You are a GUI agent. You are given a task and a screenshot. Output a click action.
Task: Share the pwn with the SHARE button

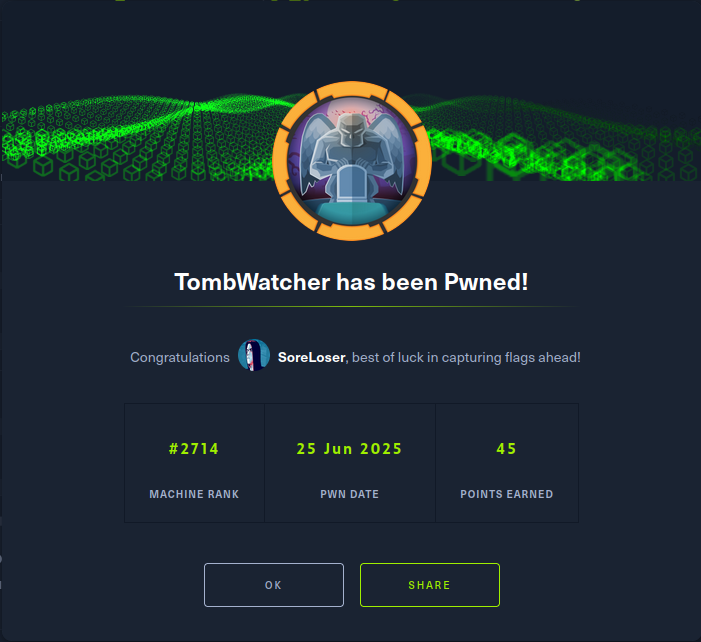430,585
